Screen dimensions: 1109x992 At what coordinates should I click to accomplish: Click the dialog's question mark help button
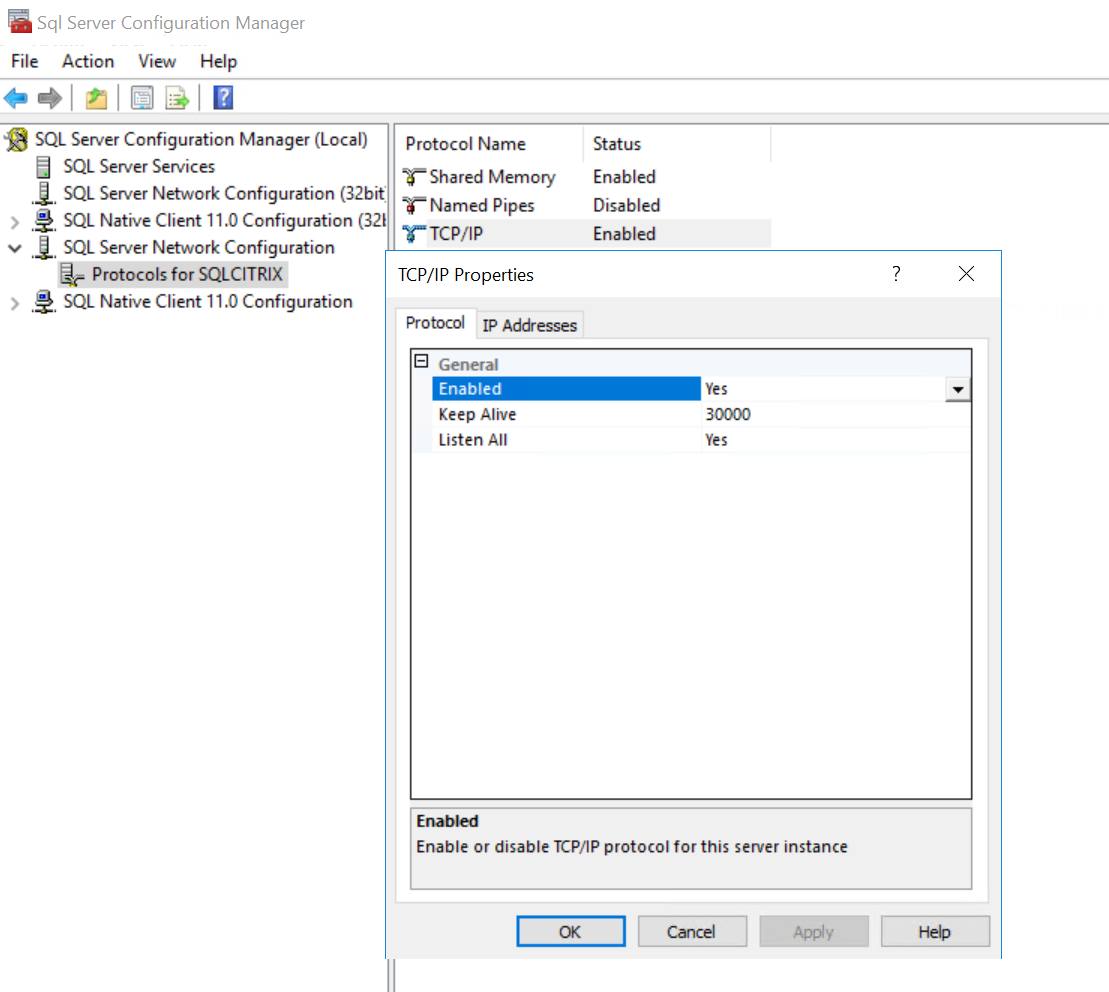[896, 274]
